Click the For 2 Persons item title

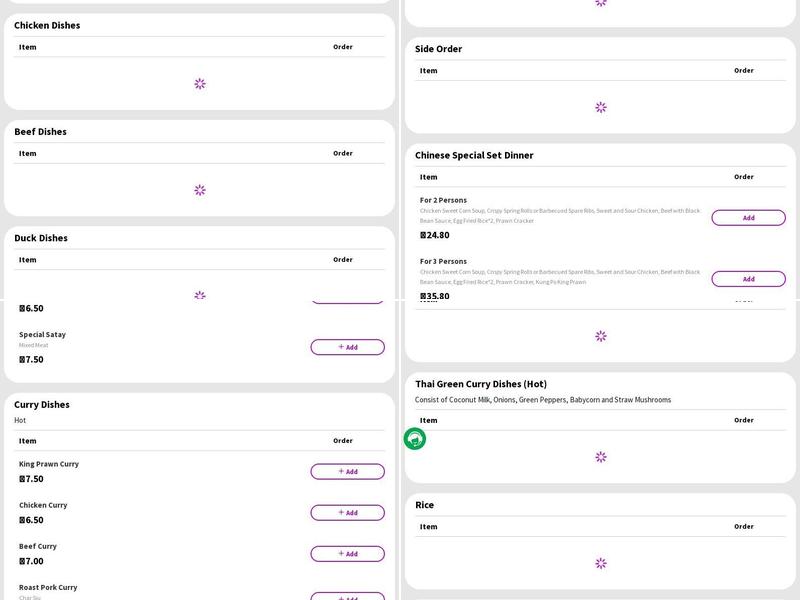pyautogui.click(x=443, y=201)
